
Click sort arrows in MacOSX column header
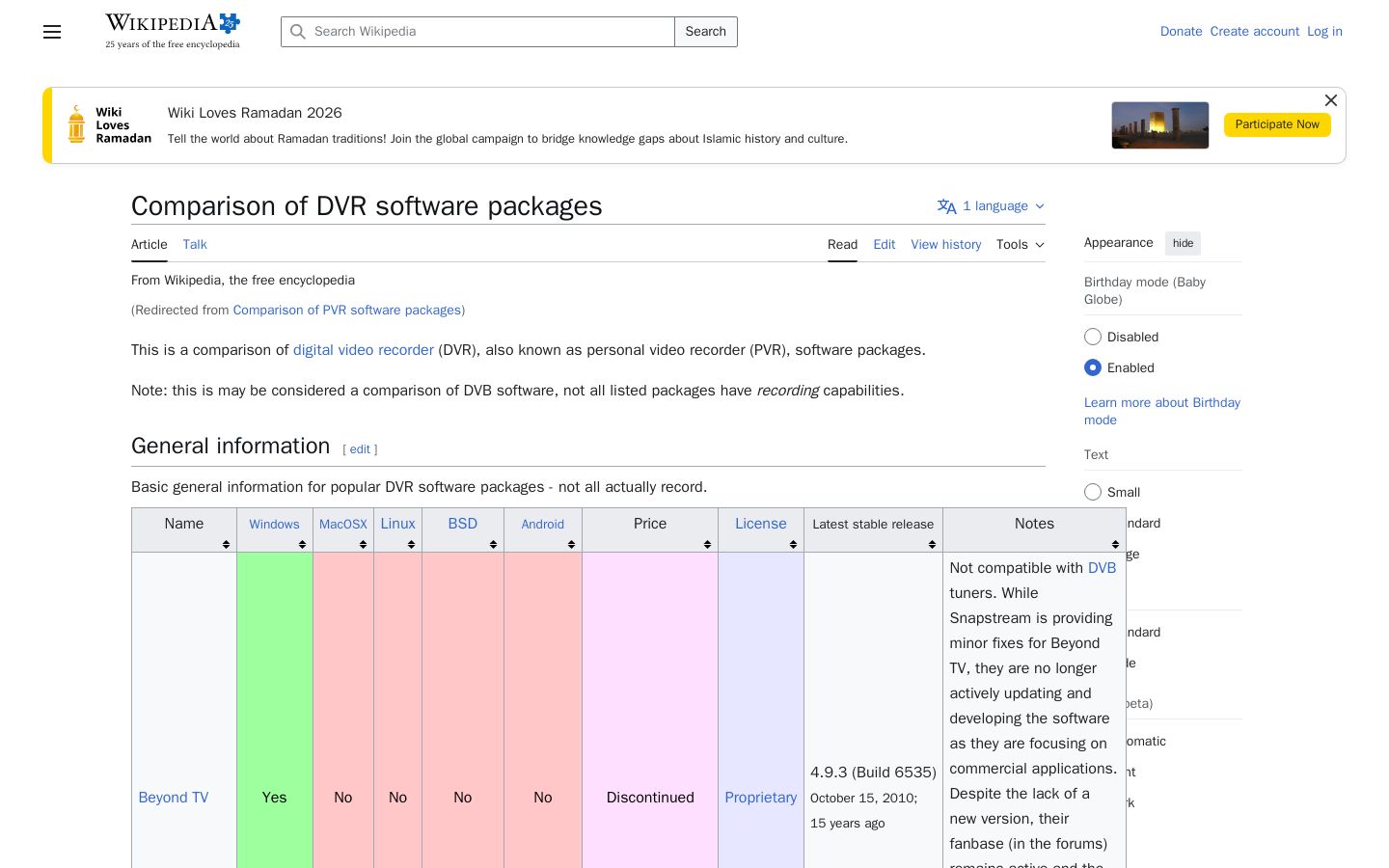pos(363,545)
